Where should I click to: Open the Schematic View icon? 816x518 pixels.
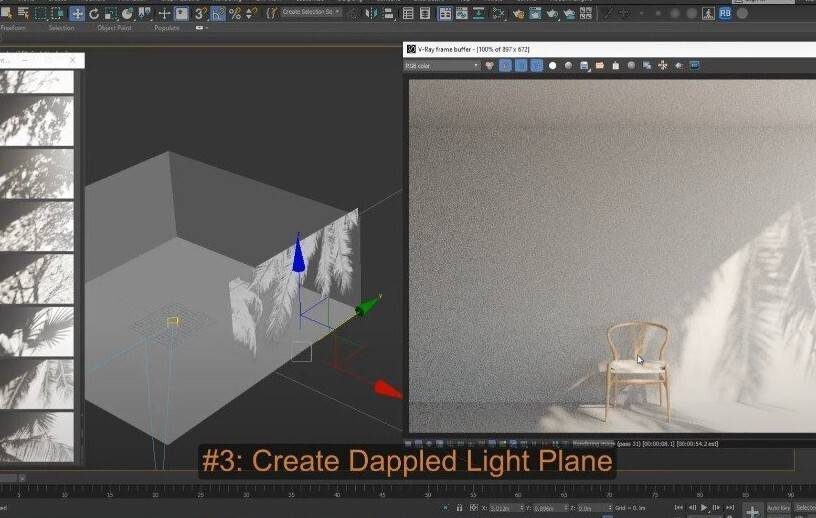(x=479, y=14)
